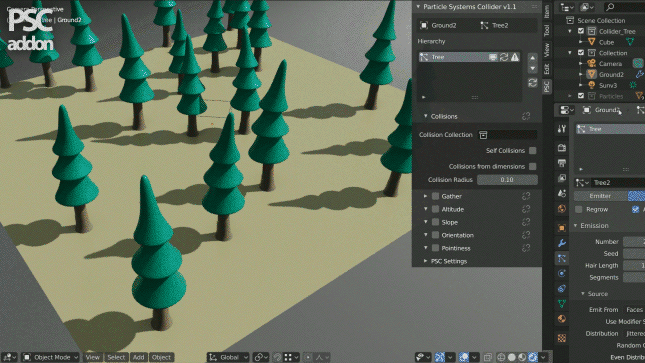
Task: Expand the PSC Settings section
Action: (x=425, y=261)
